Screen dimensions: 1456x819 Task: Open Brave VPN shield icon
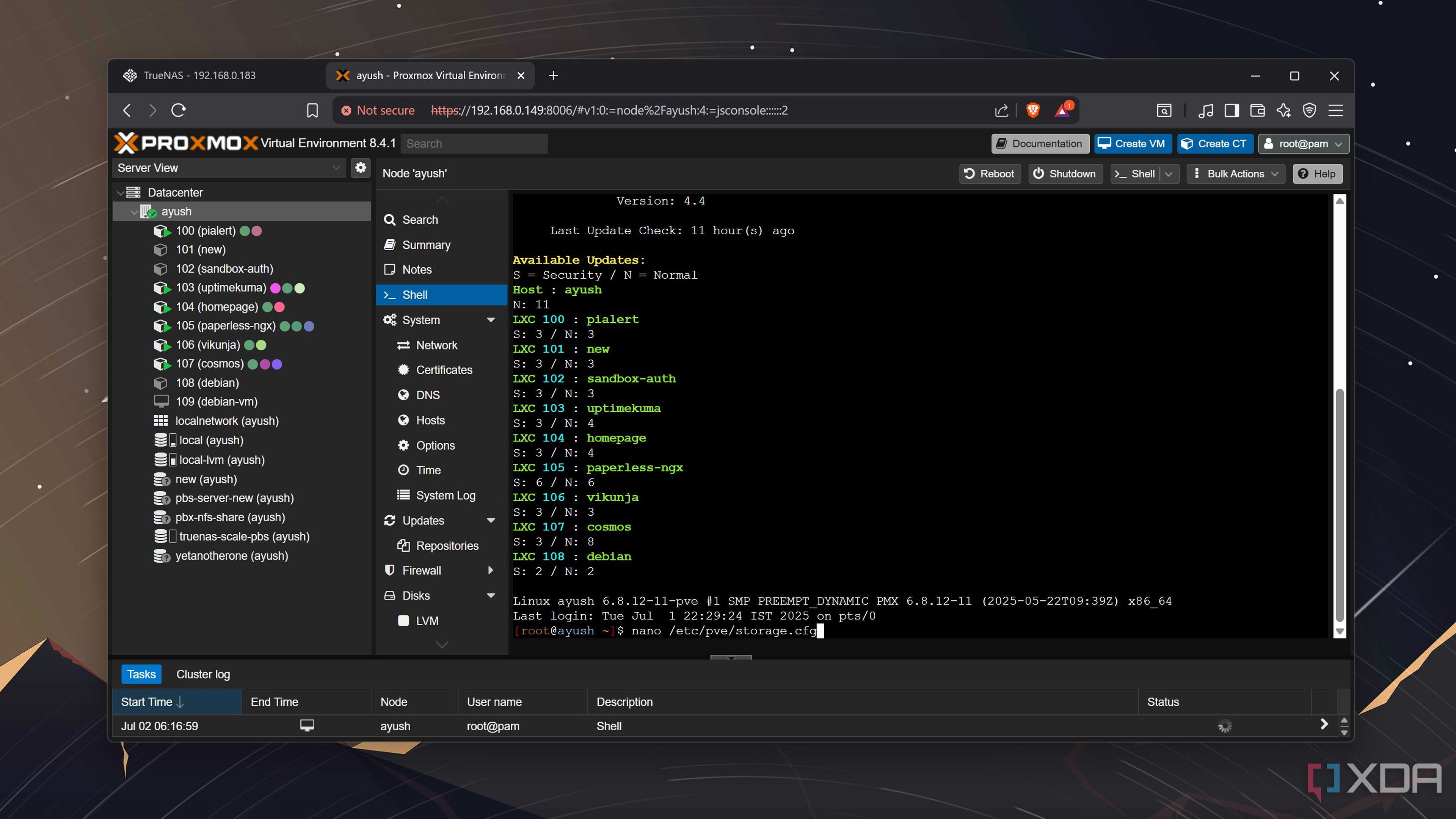click(x=1310, y=110)
